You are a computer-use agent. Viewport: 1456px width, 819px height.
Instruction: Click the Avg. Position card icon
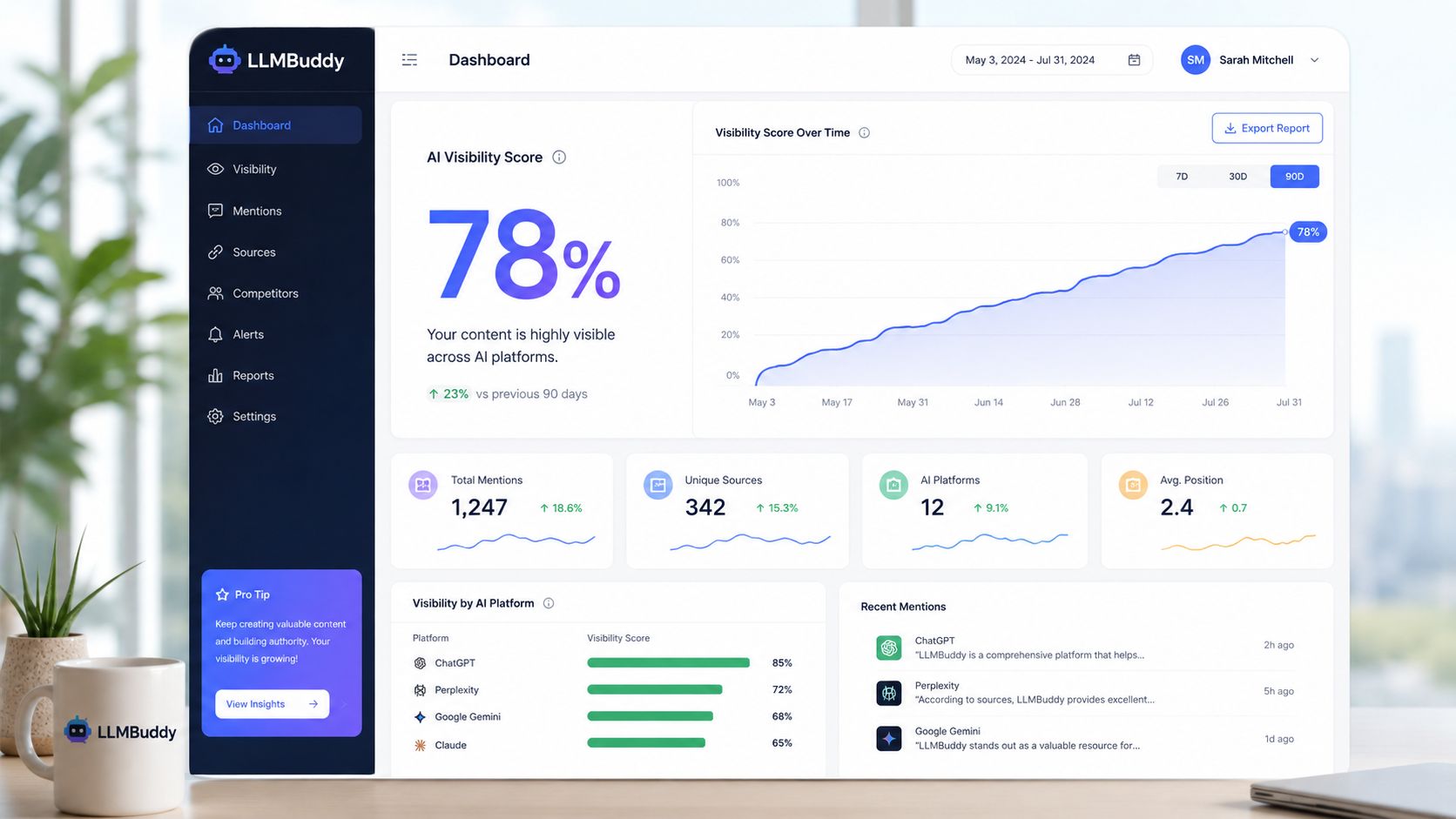click(1133, 485)
